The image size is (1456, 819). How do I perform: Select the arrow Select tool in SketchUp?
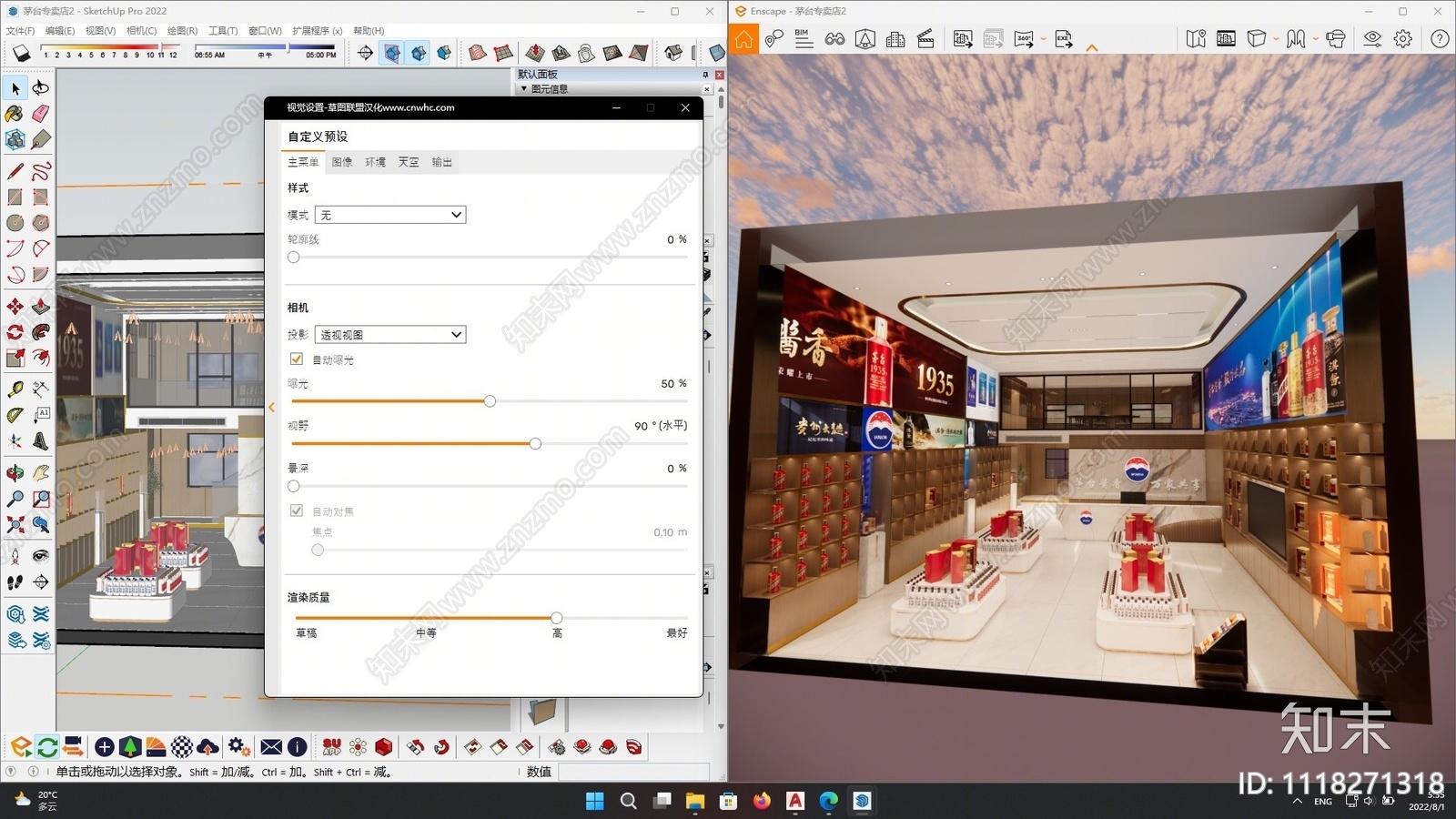[x=15, y=88]
